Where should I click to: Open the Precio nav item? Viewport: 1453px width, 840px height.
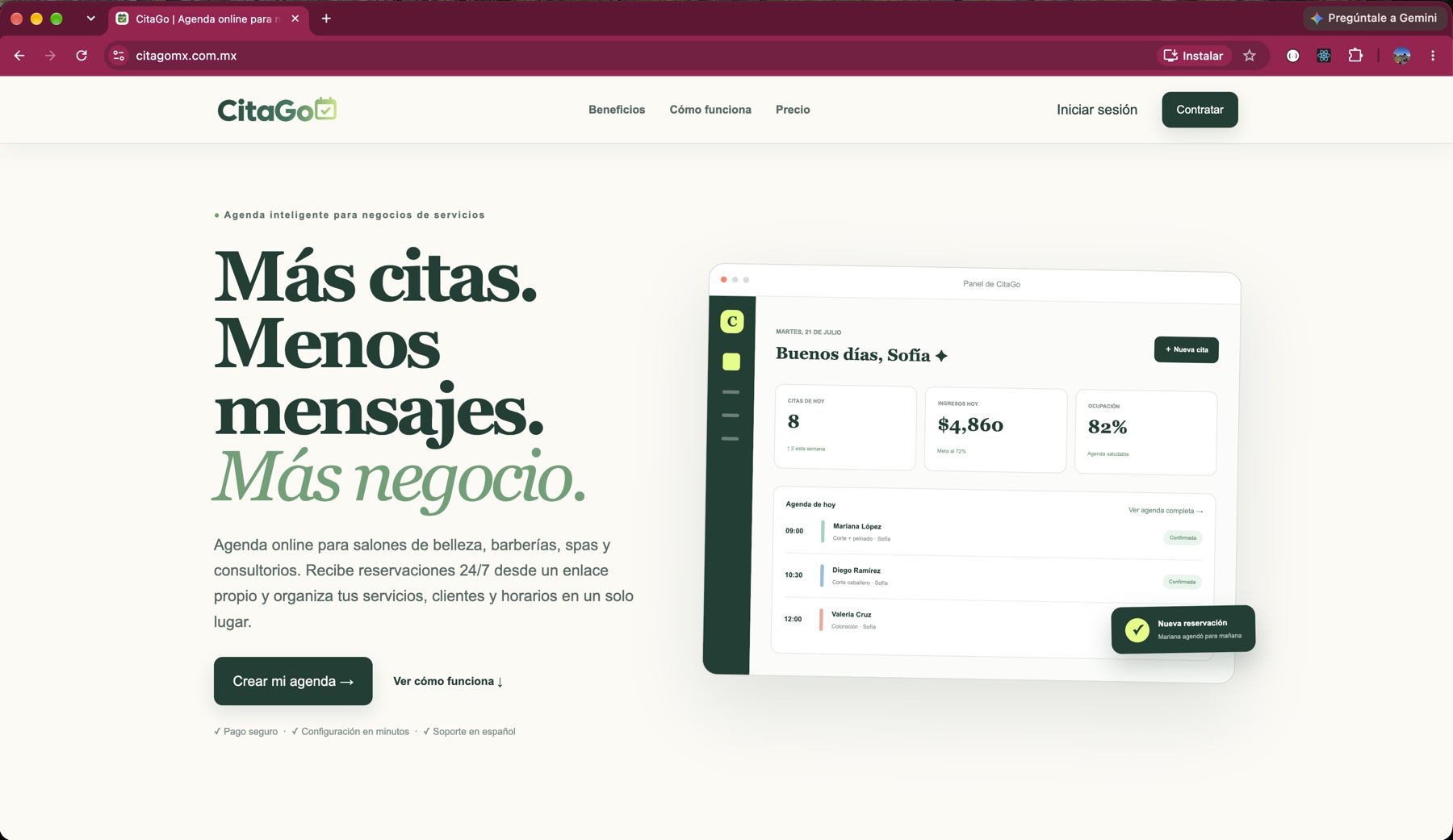point(793,110)
